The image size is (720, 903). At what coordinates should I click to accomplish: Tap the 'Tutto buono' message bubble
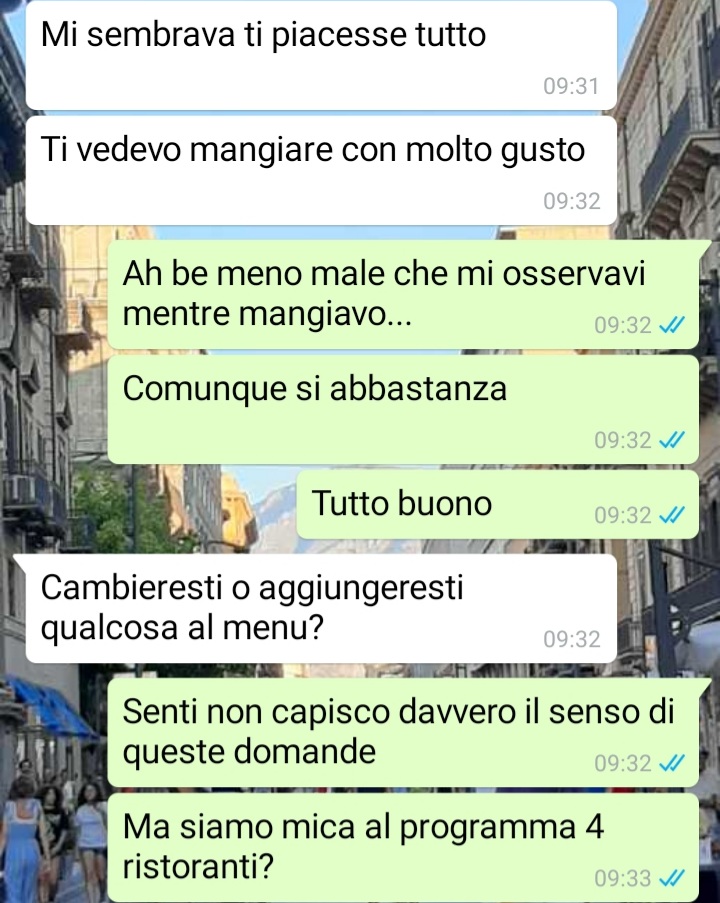coord(498,504)
